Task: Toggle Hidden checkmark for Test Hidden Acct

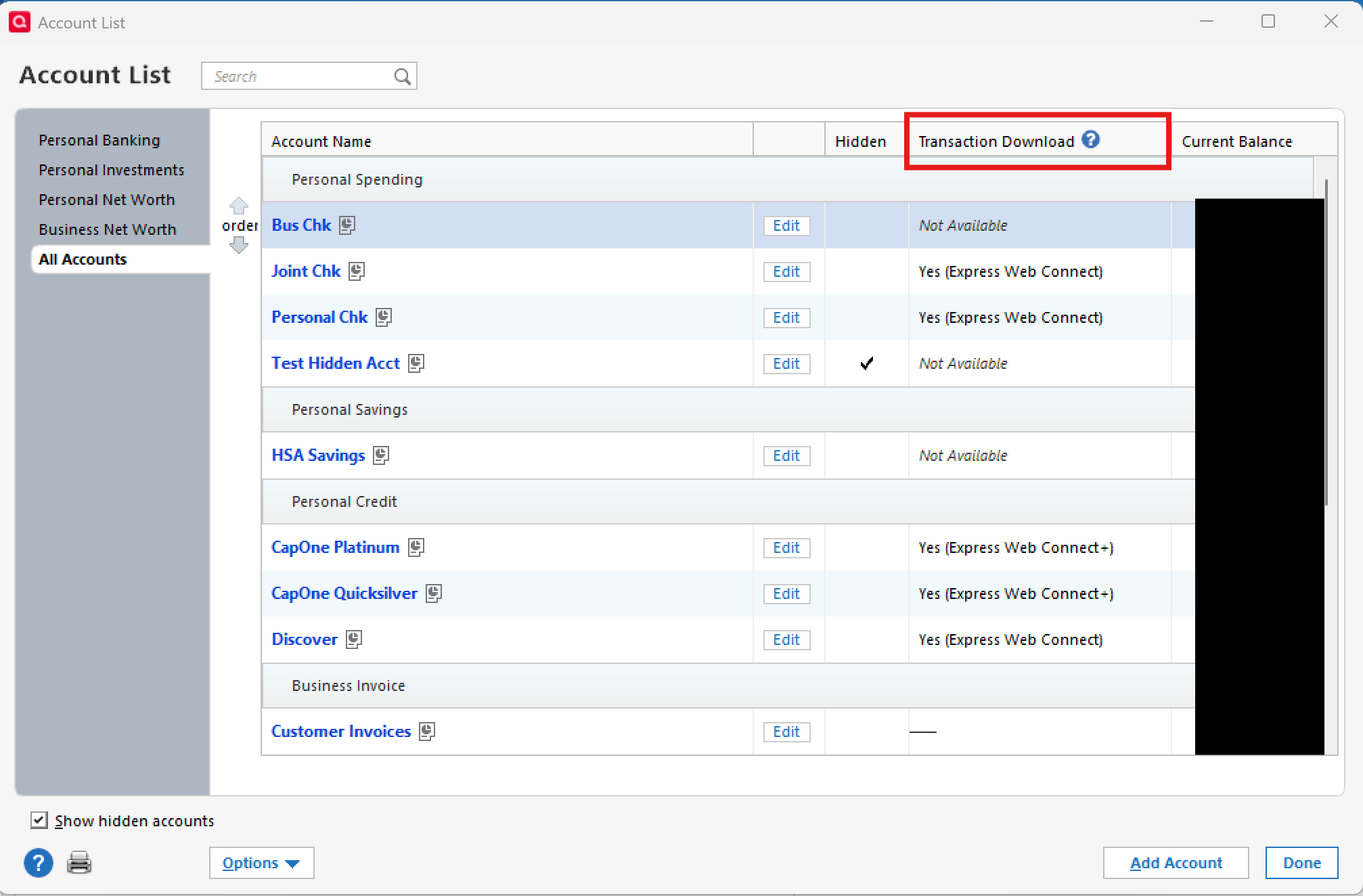Action: [866, 363]
